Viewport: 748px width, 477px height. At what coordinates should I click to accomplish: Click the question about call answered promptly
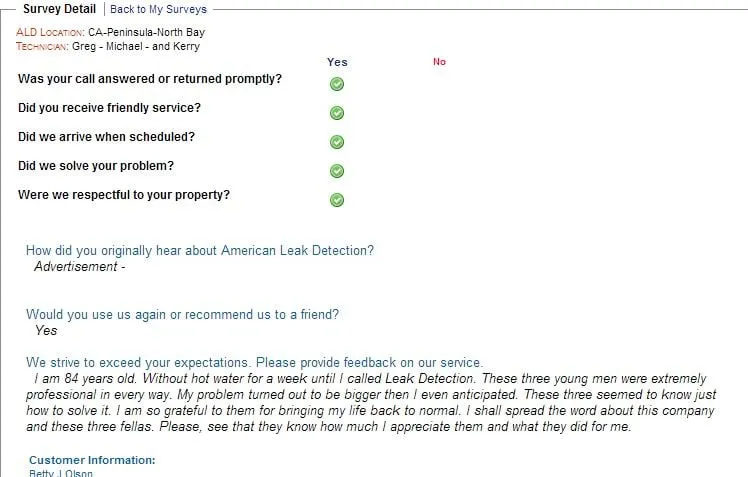pos(150,79)
